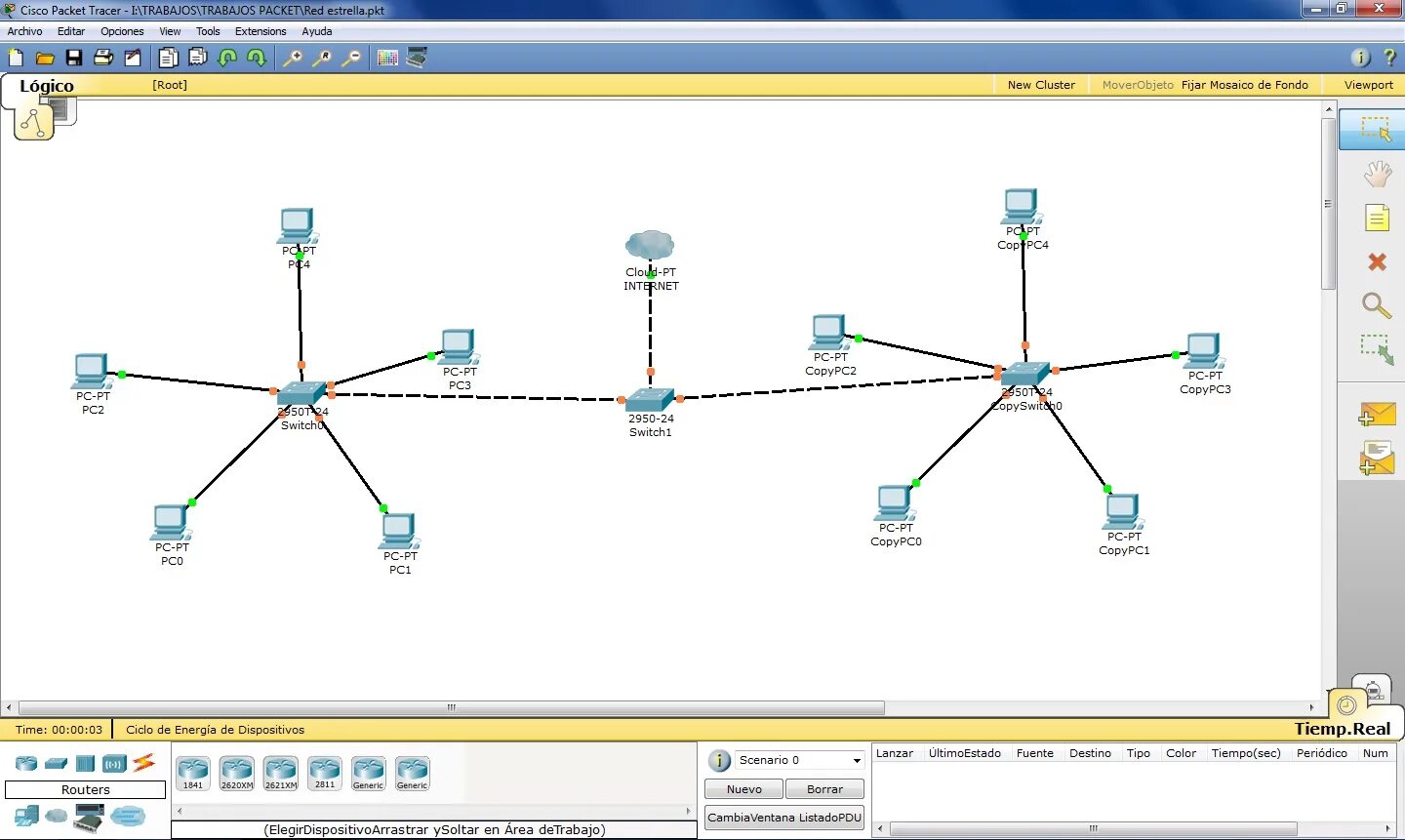Open the Editar menu

(x=71, y=31)
